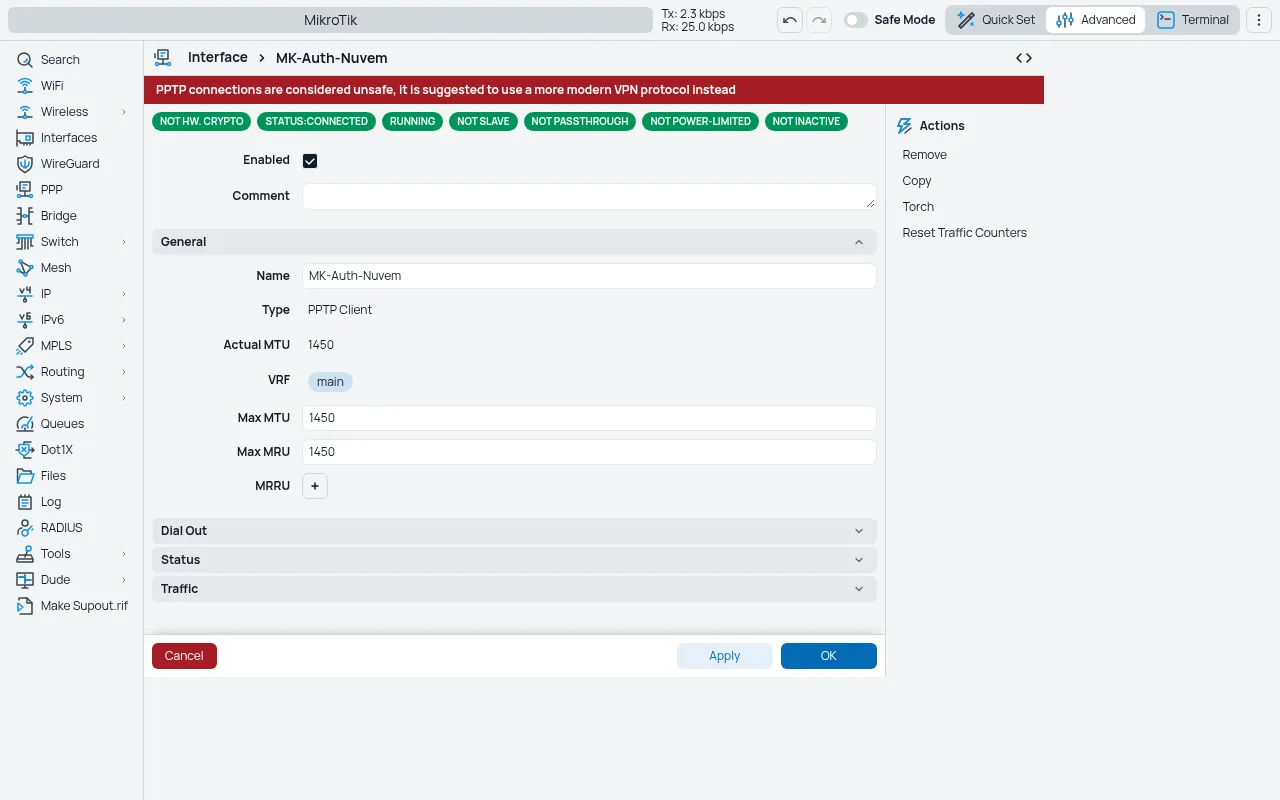The image size is (1280, 800).
Task: Open the Queues sidebar icon
Action: 25,424
